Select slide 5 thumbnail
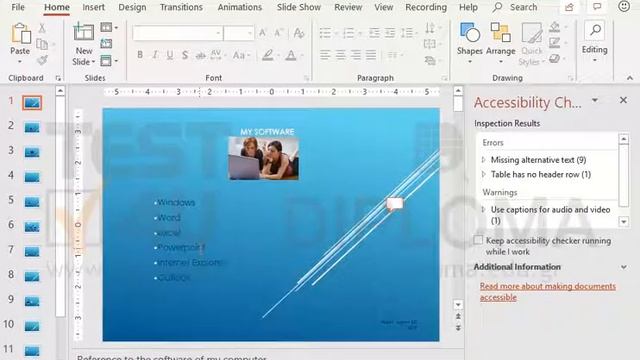 [x=32, y=202]
